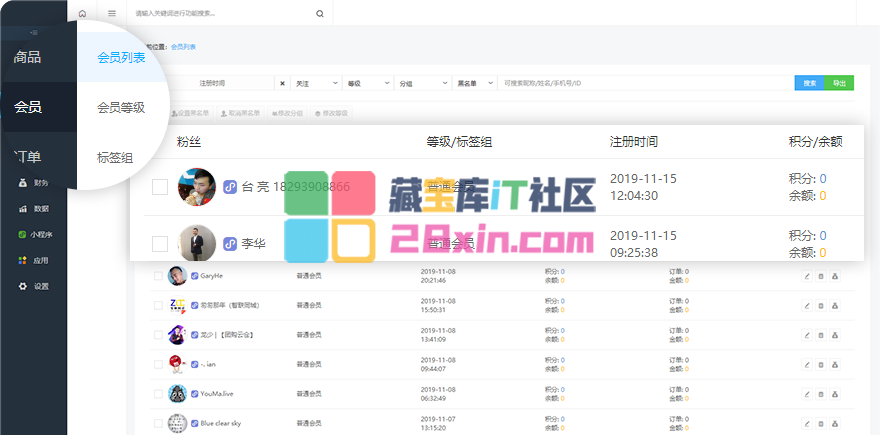Go to 会员等级 in the submenu

click(121, 107)
